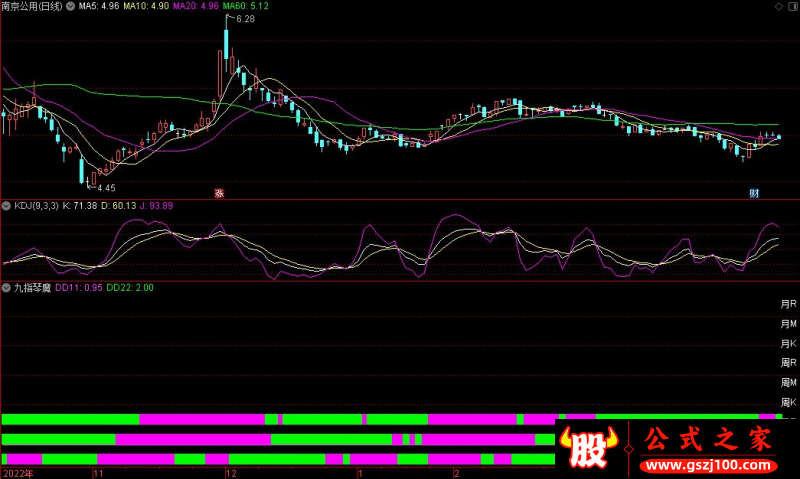Image resolution: width=800 pixels, height=479 pixels.
Task: Click the 4.45 low price label
Action: coord(105,188)
